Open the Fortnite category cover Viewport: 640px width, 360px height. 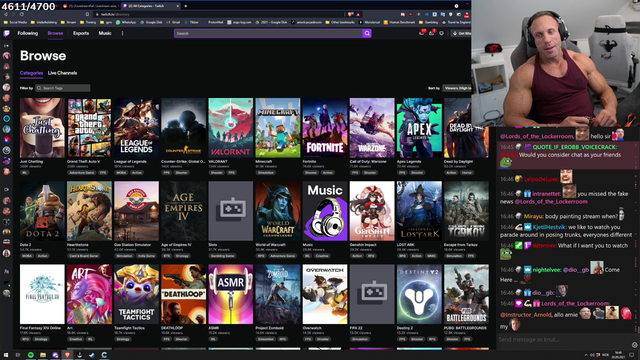[325, 128]
